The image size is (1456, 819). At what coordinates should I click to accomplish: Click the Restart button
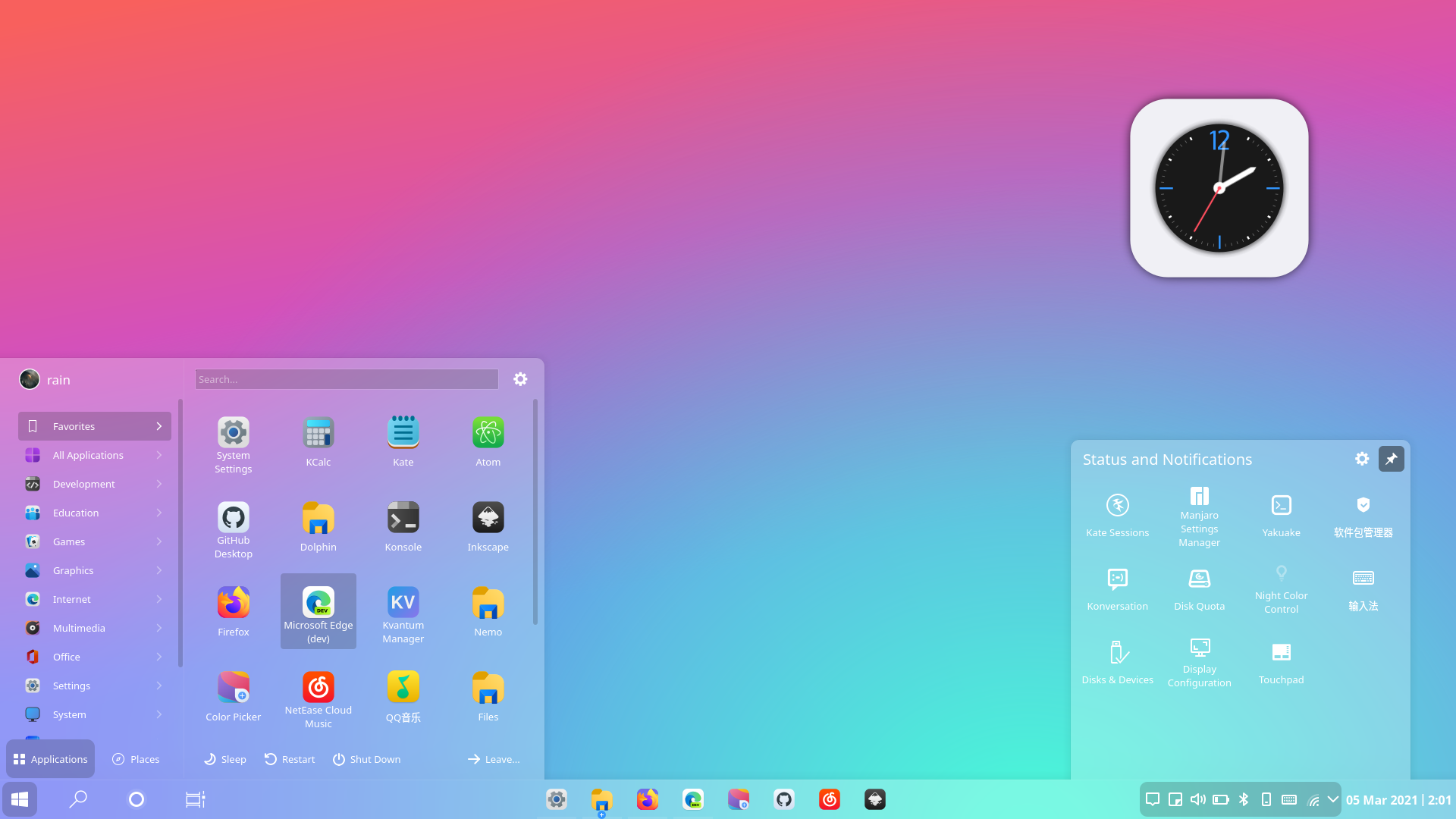290,759
